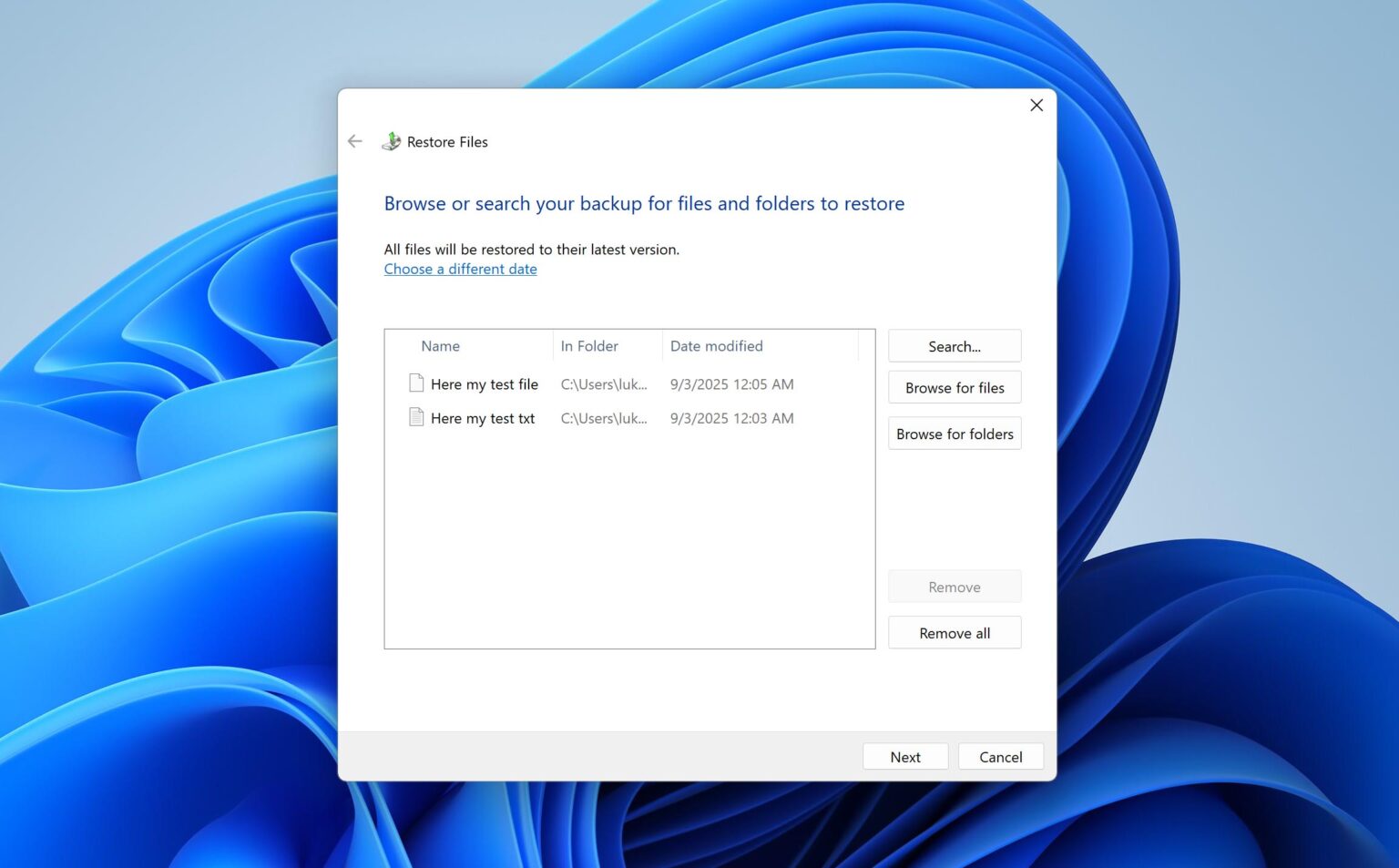
Task: Click the Cancel button
Action: click(1000, 756)
